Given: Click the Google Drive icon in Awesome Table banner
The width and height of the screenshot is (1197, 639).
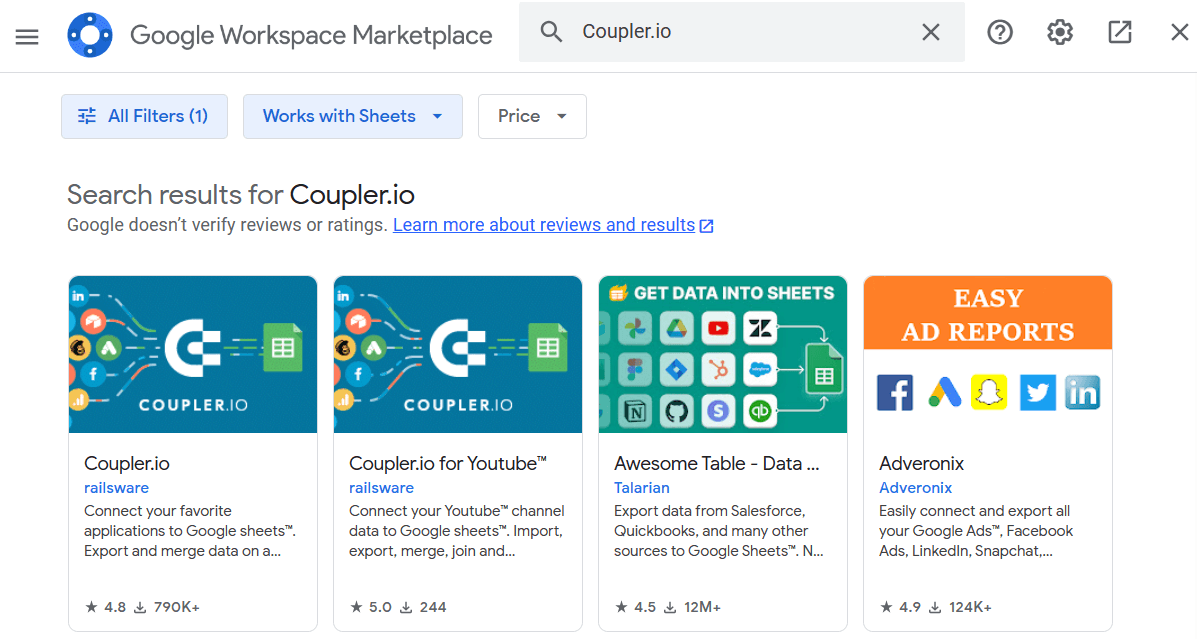Looking at the screenshot, I should point(676,328).
